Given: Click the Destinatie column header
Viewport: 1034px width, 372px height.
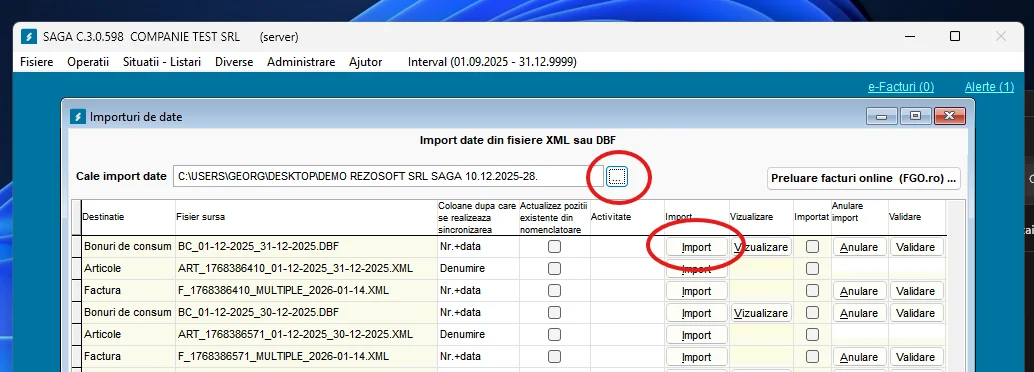Looking at the screenshot, I should 128,217.
